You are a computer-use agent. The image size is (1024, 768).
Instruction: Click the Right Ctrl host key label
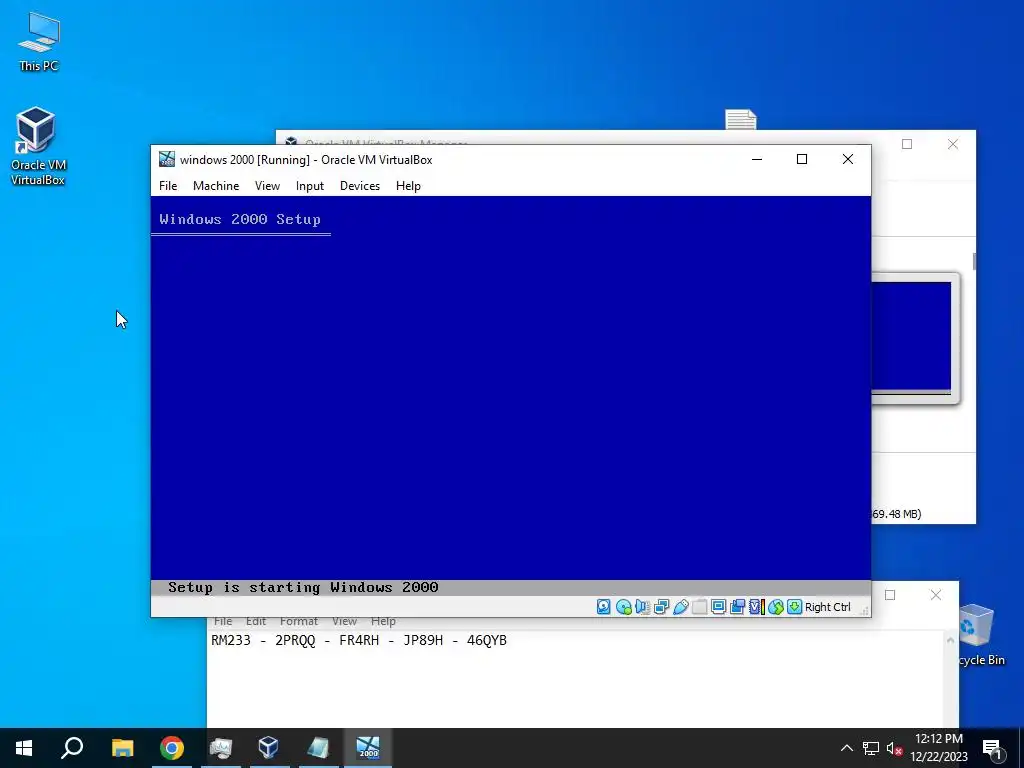(x=827, y=607)
